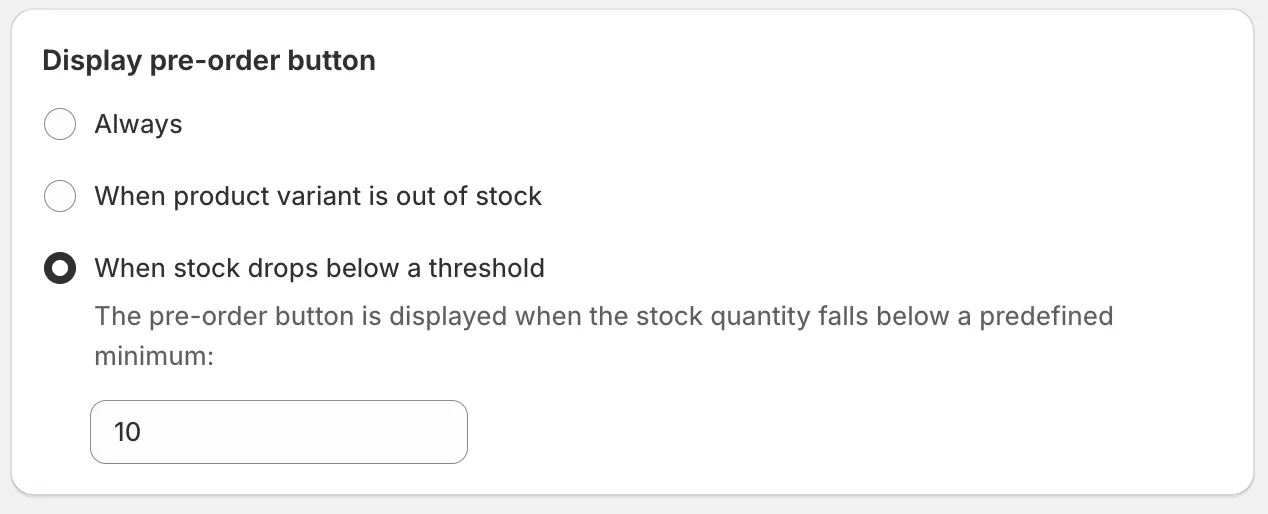Select the "Always" radio button
Screen dimensions: 1268x514
pos(60,125)
